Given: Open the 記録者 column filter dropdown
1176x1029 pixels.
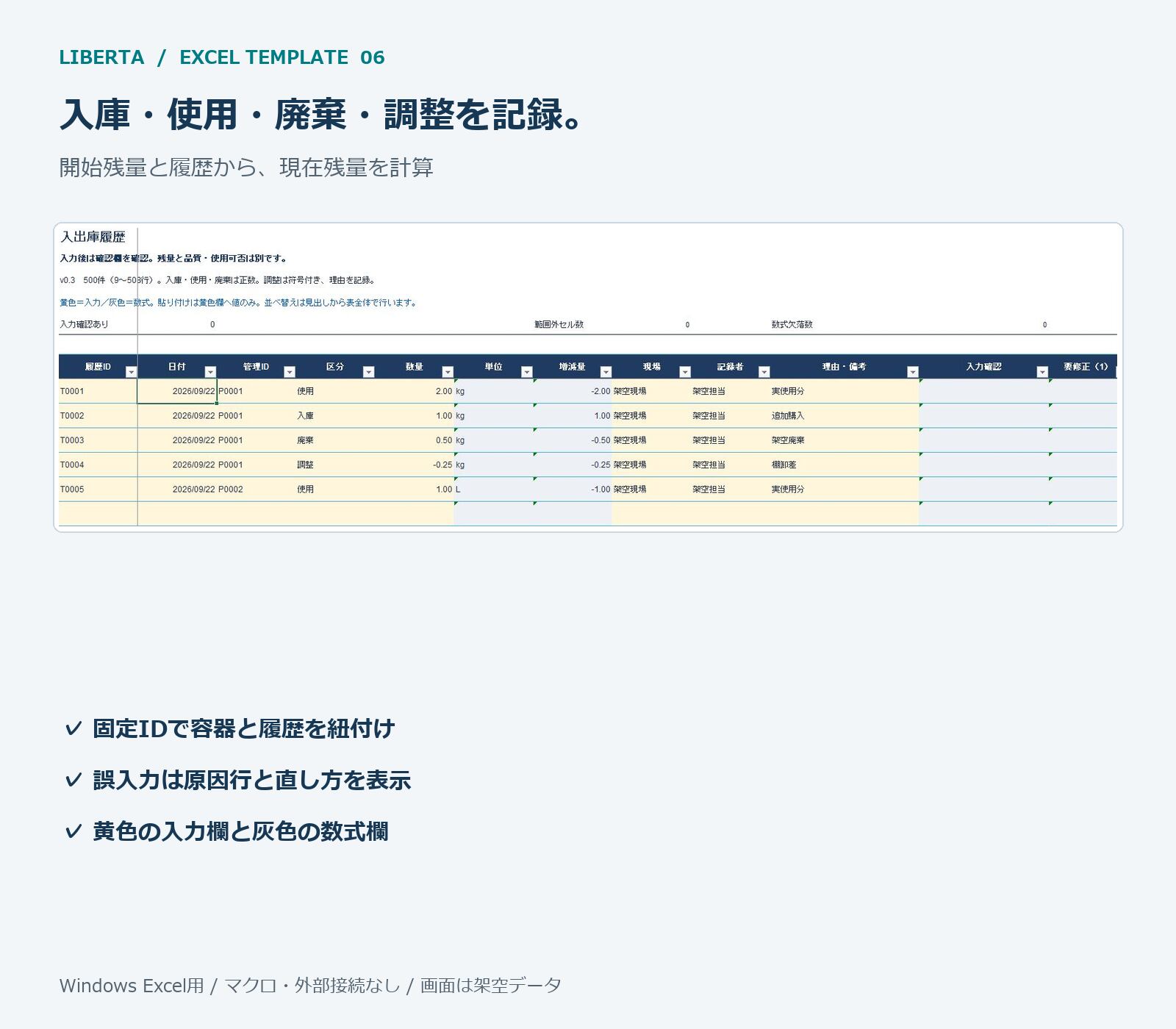Looking at the screenshot, I should coord(764,372).
